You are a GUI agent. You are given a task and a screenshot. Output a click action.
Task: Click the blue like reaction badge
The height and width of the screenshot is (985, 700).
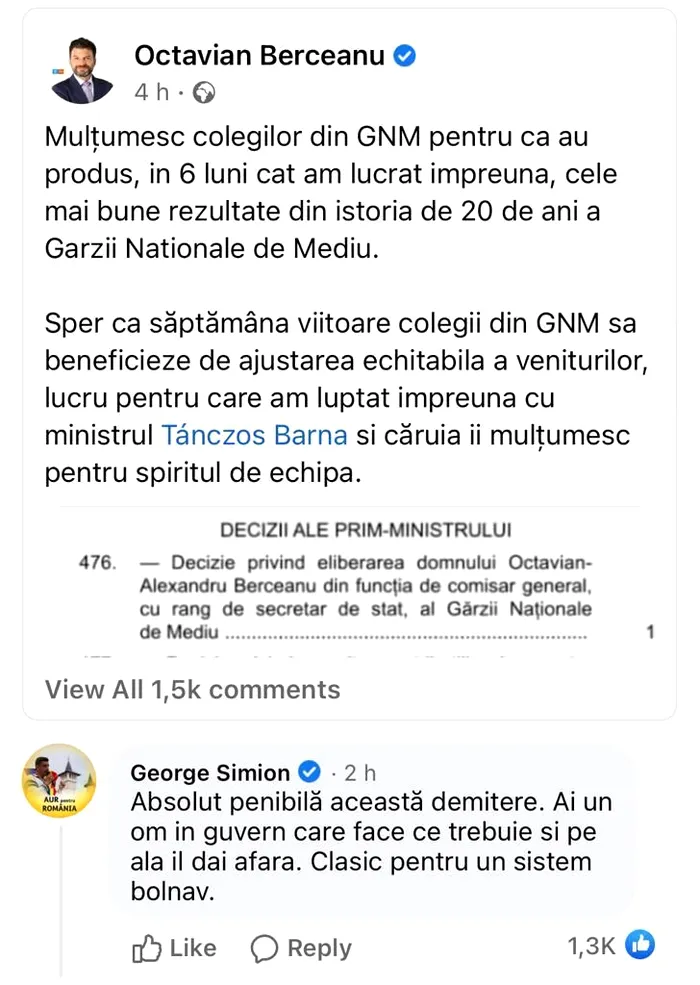pos(640,945)
